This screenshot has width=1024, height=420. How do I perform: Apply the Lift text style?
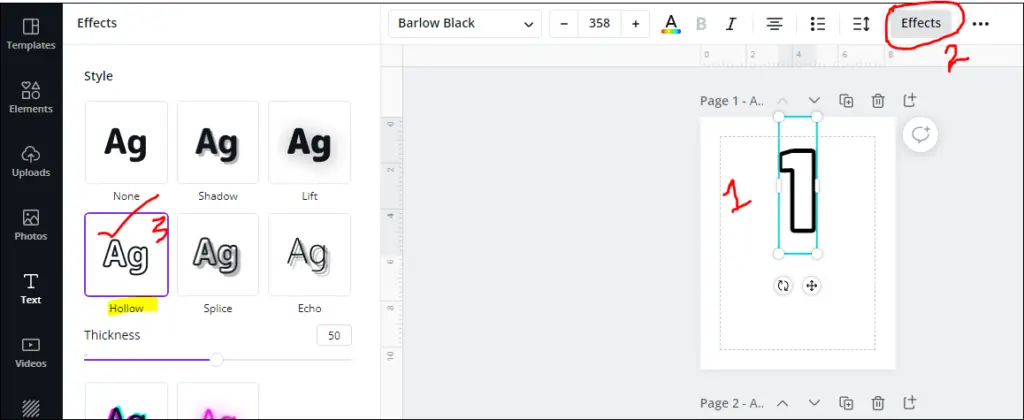(310, 142)
